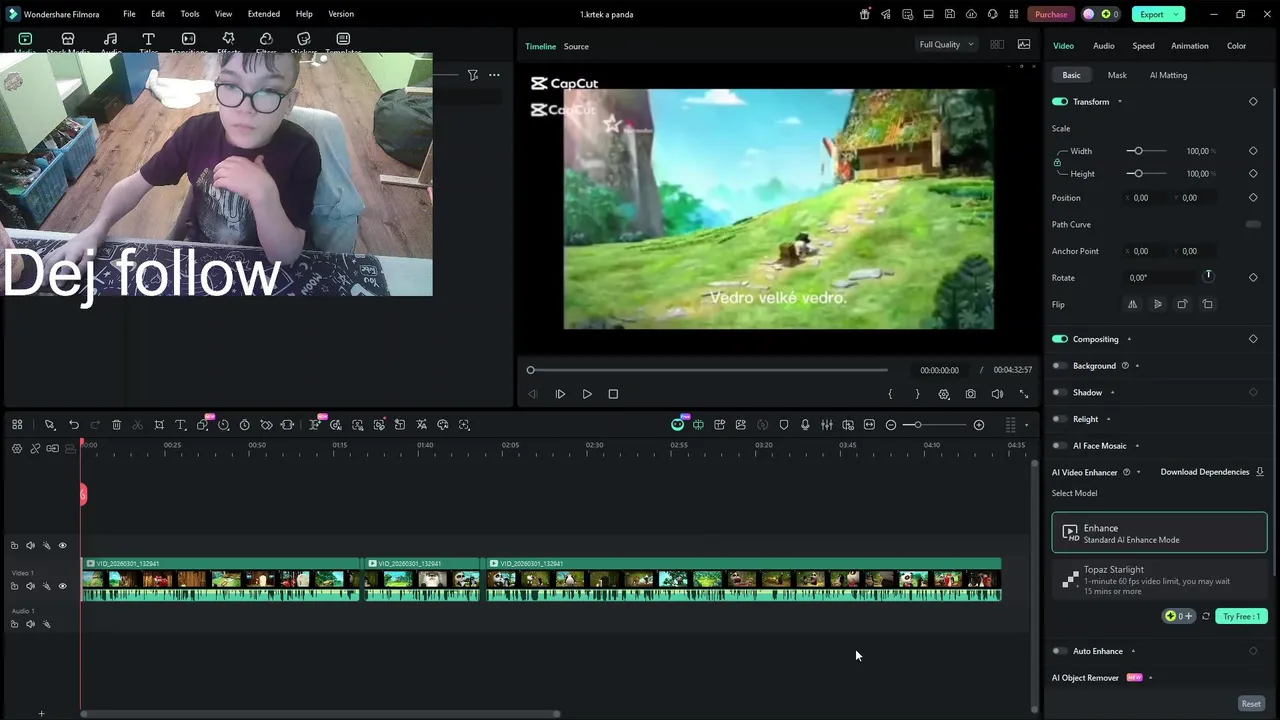Viewport: 1280px width, 720px height.
Task: Click the image view icon beside Full Quality
Action: 1024,44
